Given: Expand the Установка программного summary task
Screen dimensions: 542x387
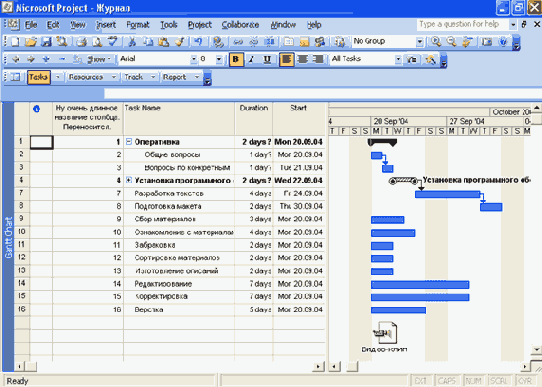Looking at the screenshot, I should pos(129,180).
